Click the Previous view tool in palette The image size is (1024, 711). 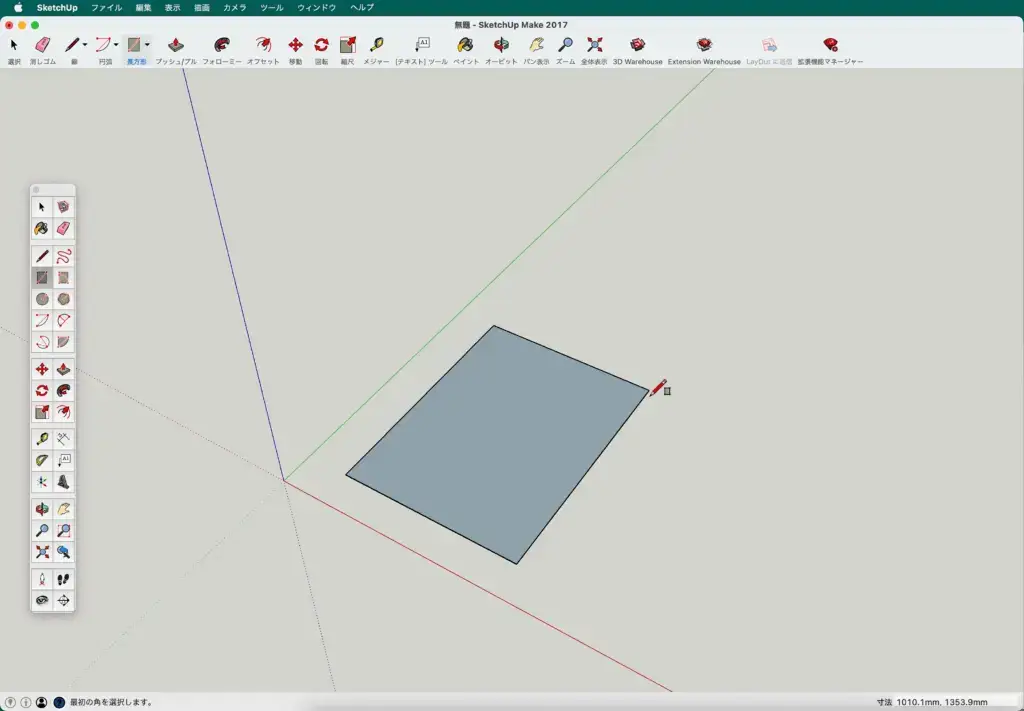(63, 552)
